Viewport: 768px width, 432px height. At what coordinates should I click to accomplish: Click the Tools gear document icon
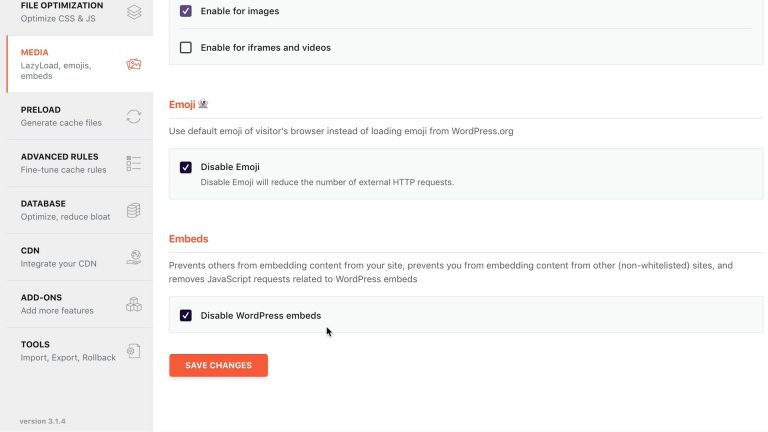(x=134, y=351)
